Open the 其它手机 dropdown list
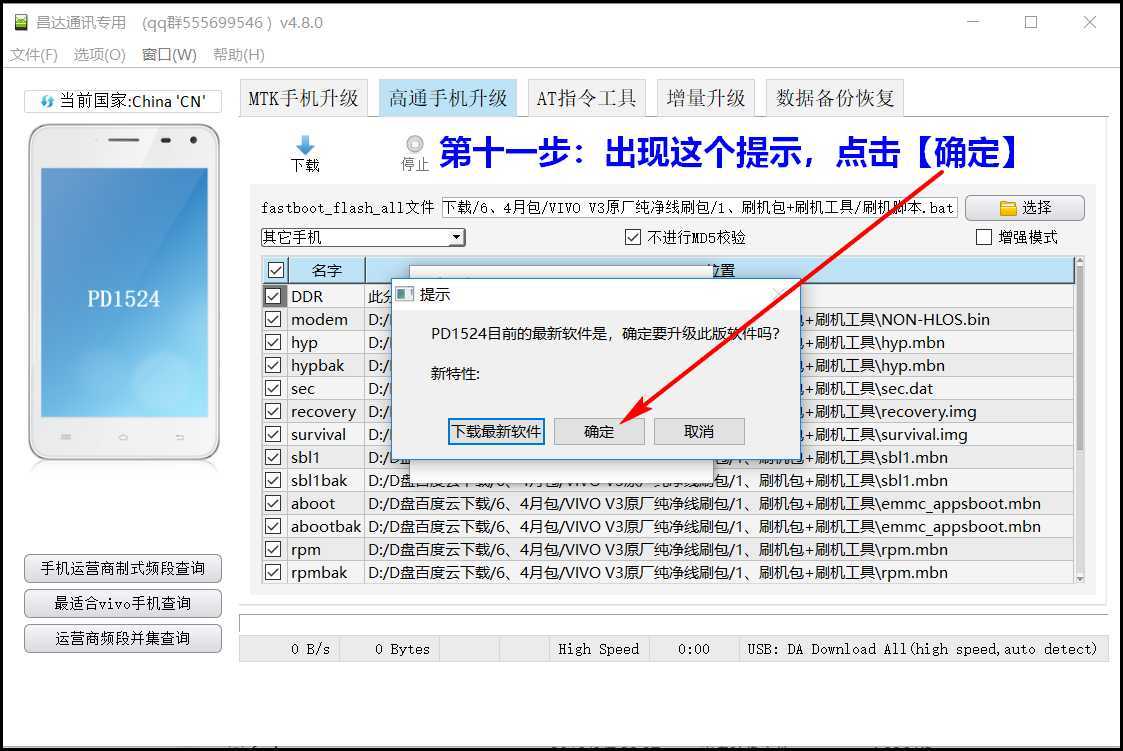The width and height of the screenshot is (1123, 751). pos(459,237)
